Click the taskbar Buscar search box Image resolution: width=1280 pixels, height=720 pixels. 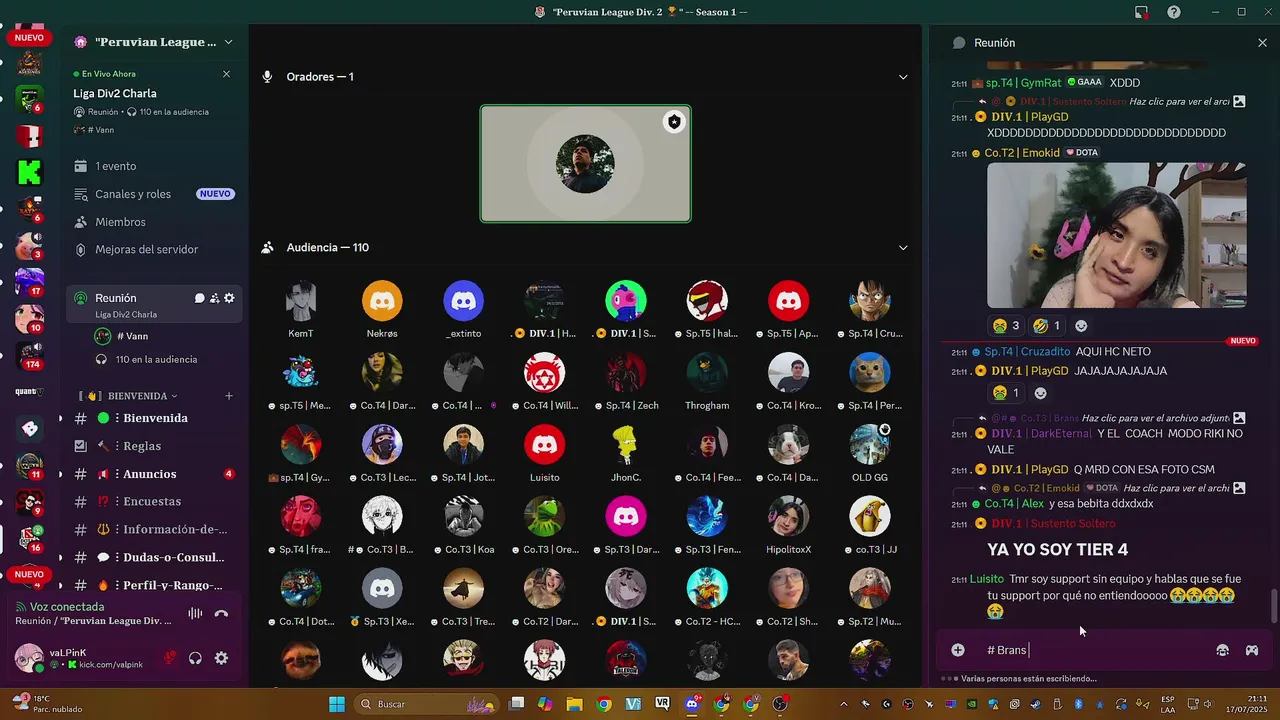coord(427,704)
